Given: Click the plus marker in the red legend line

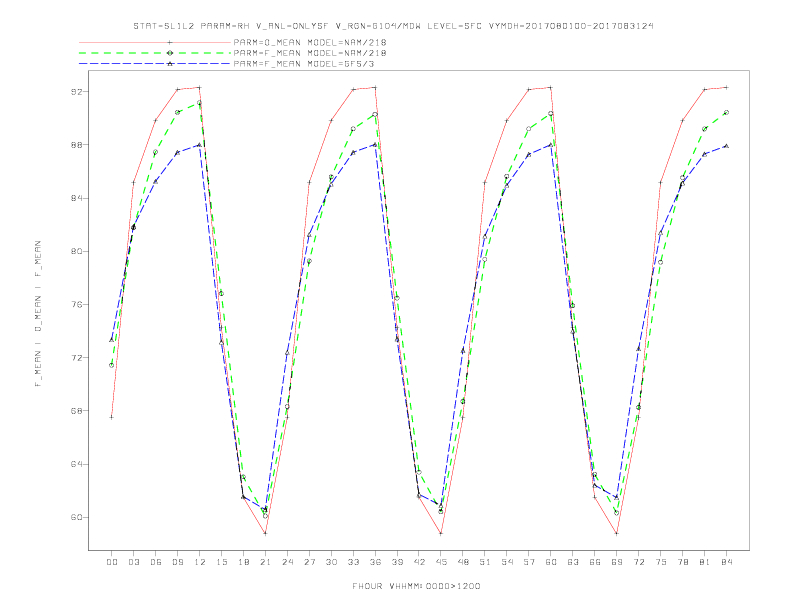Looking at the screenshot, I should pyautogui.click(x=170, y=42).
